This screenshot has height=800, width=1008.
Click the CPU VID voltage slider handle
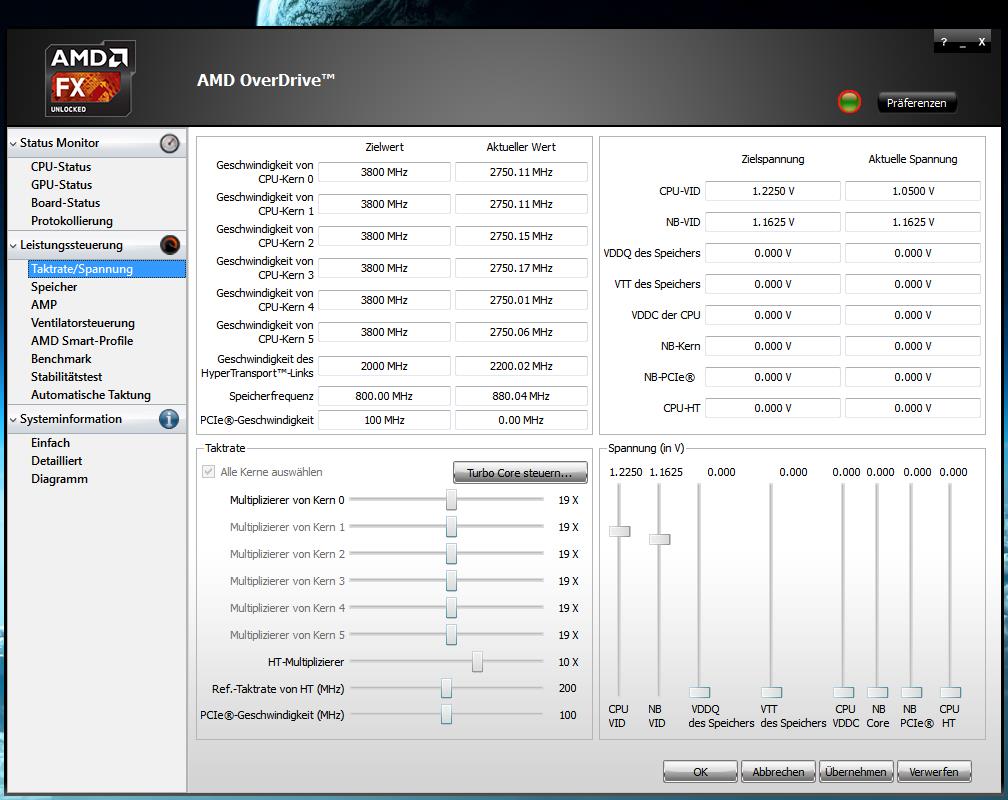(x=620, y=531)
